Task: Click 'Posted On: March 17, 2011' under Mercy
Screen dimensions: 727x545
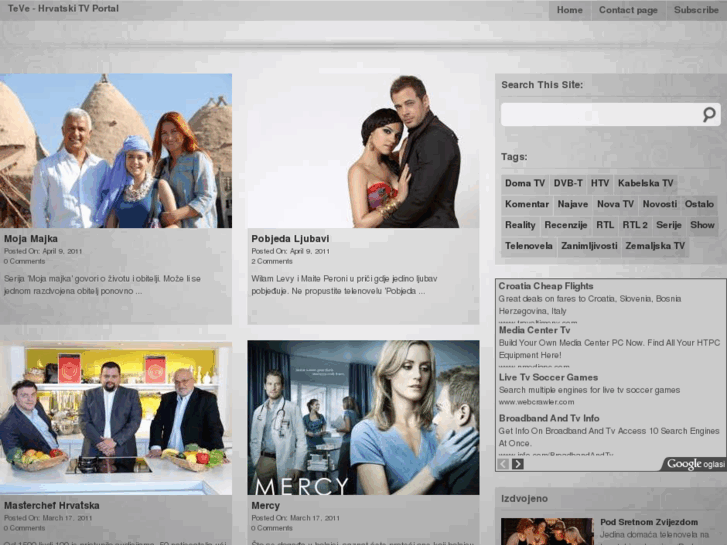Action: 295,518
